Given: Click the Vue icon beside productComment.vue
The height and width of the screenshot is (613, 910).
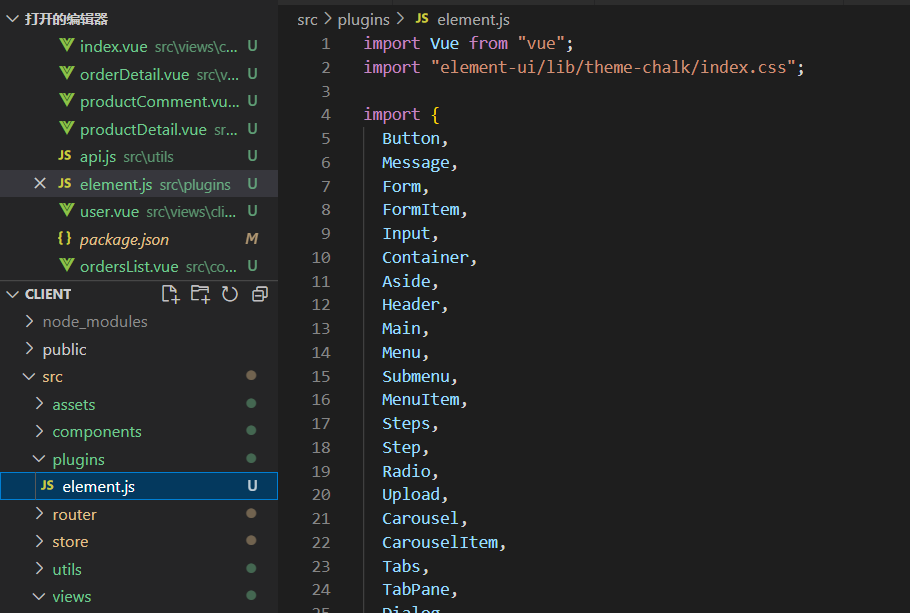Looking at the screenshot, I should (x=67, y=100).
